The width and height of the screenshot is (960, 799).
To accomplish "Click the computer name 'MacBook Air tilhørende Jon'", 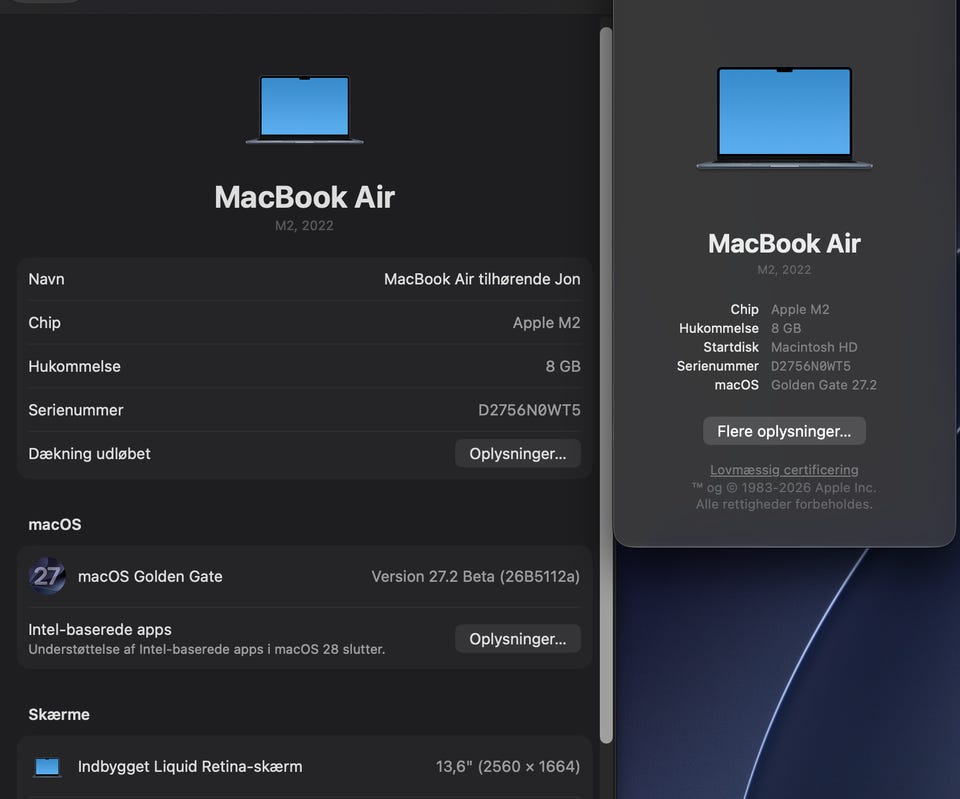I will (x=482, y=279).
